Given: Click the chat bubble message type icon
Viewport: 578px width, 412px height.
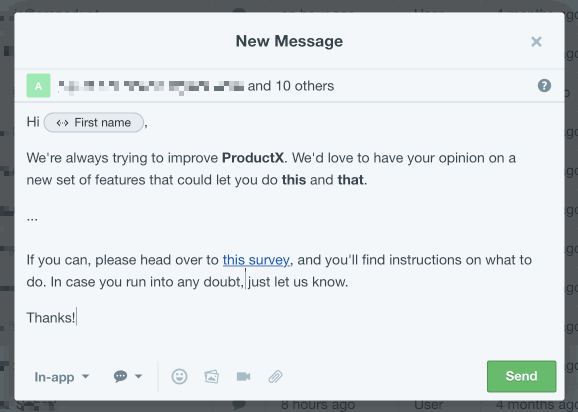Looking at the screenshot, I should tap(120, 376).
